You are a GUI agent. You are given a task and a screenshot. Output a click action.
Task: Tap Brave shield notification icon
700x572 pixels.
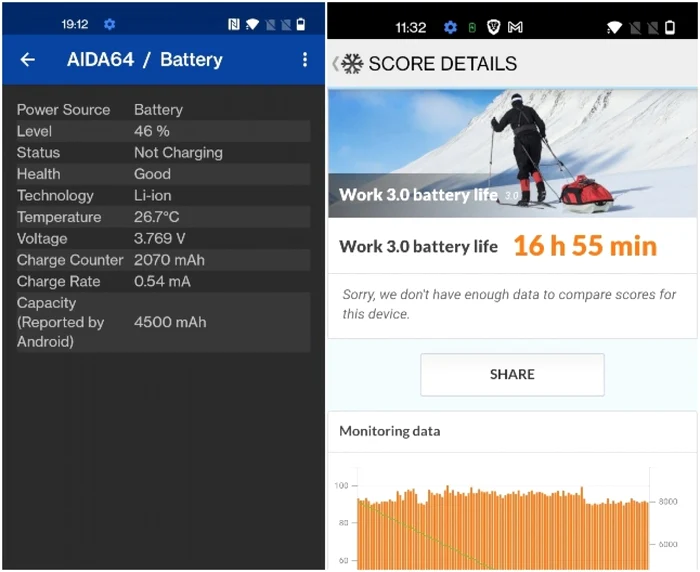(493, 28)
